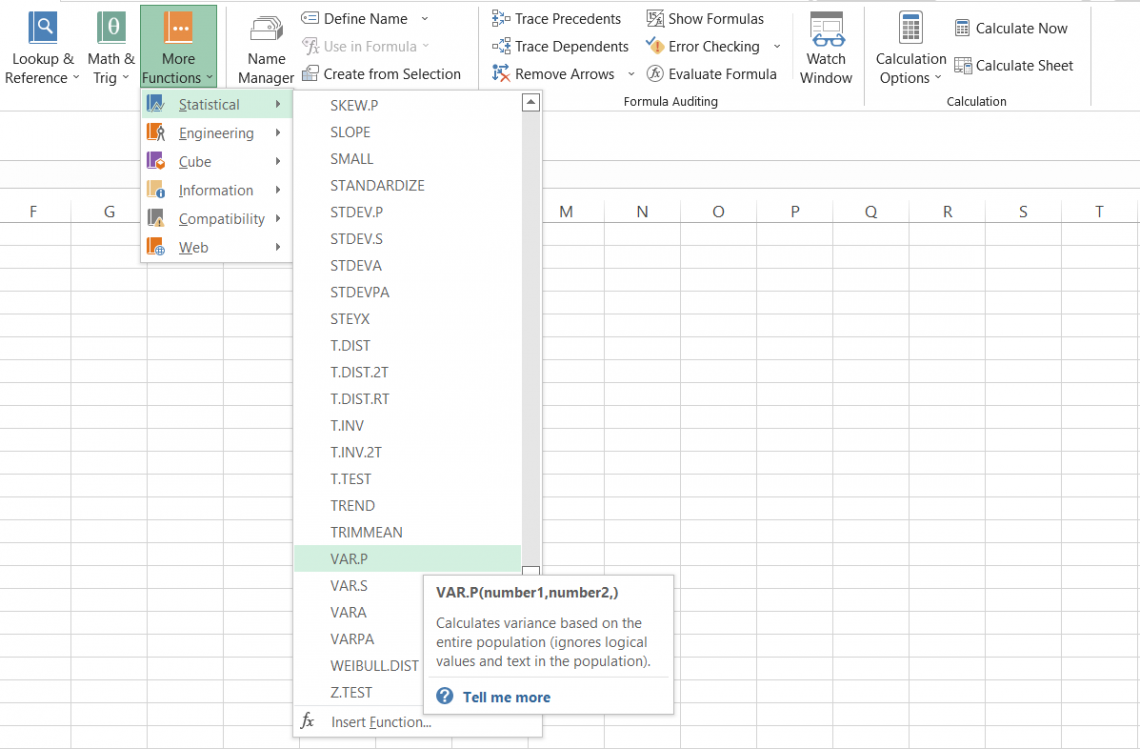Click Calculate Now

[x=1015, y=28]
